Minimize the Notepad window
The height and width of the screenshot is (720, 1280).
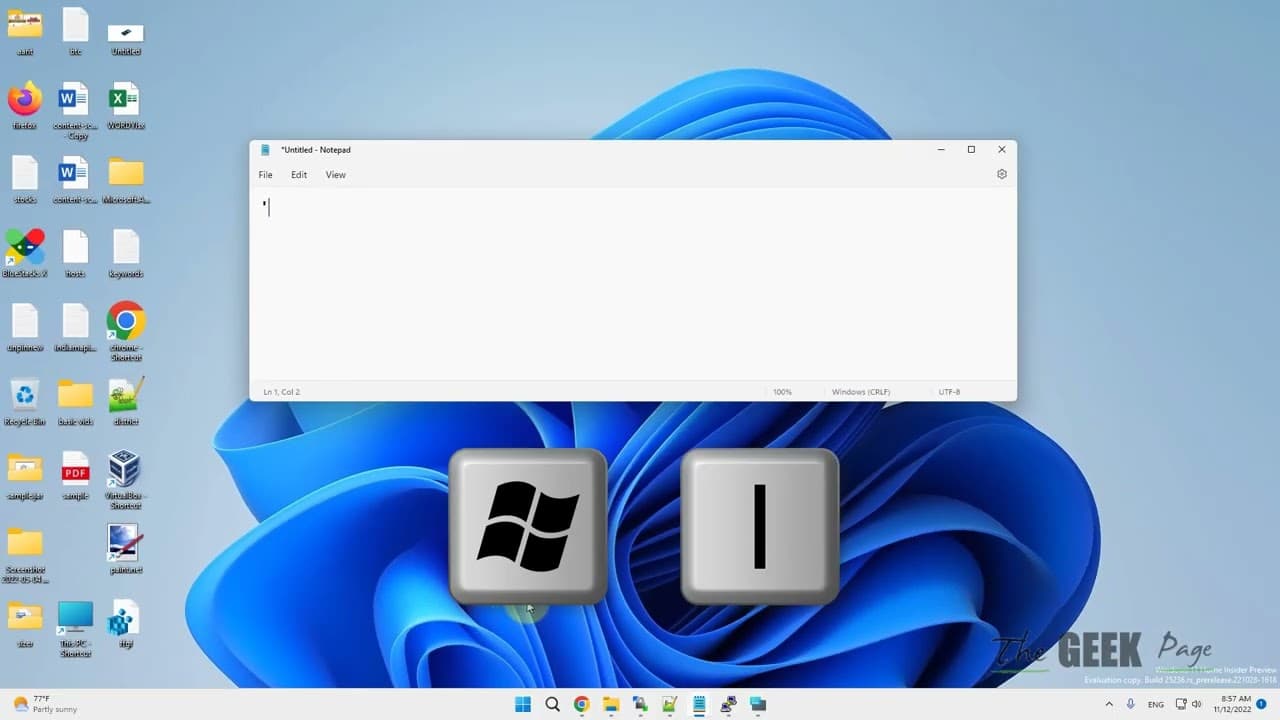click(x=941, y=150)
